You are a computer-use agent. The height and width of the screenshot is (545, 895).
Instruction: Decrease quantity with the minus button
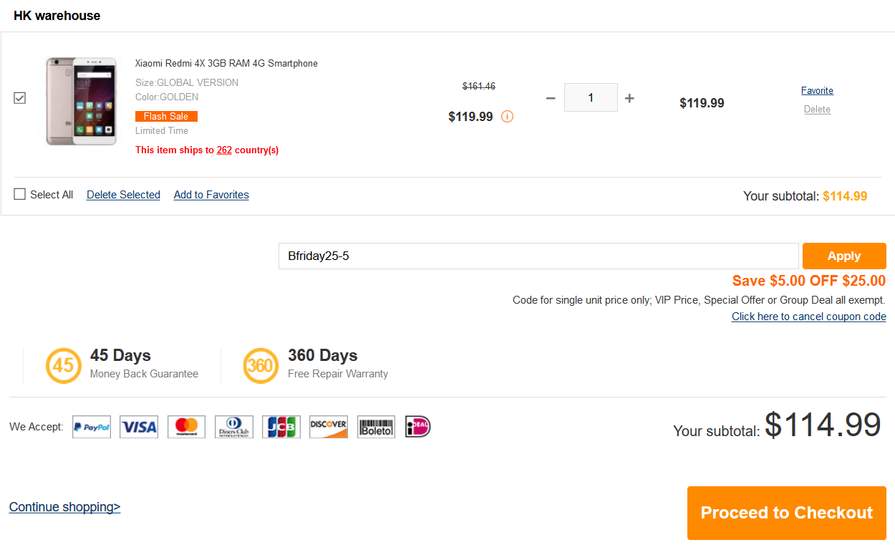tap(550, 98)
